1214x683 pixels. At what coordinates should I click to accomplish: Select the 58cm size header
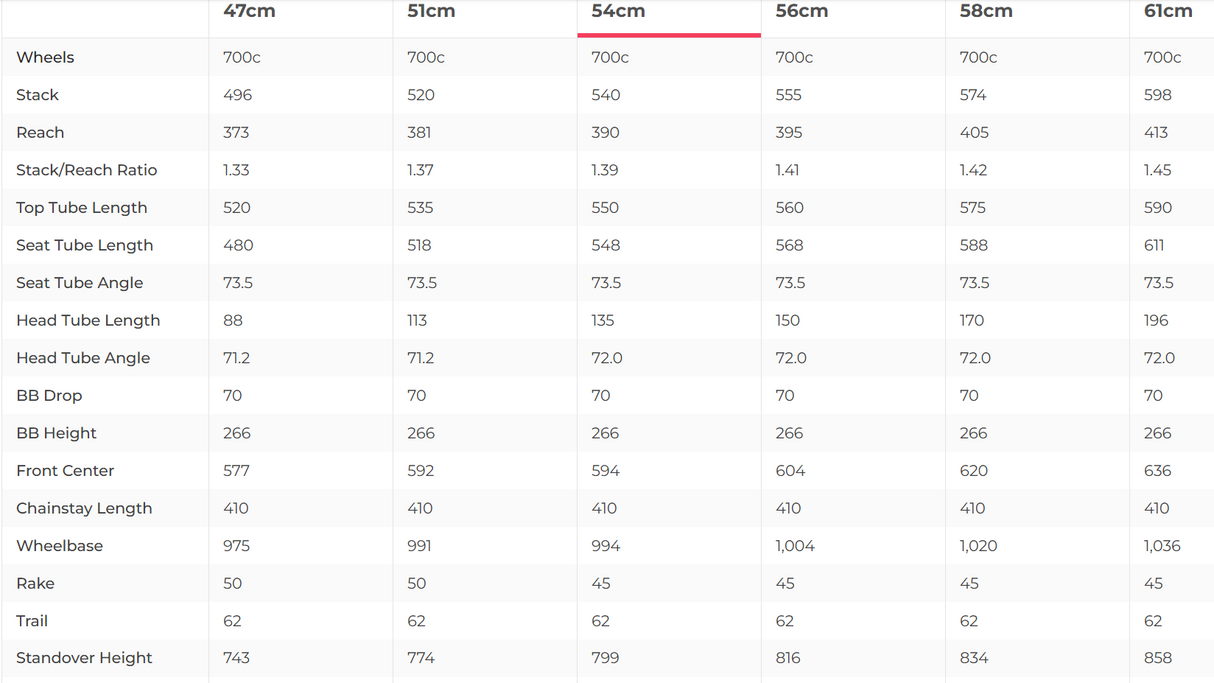point(986,12)
